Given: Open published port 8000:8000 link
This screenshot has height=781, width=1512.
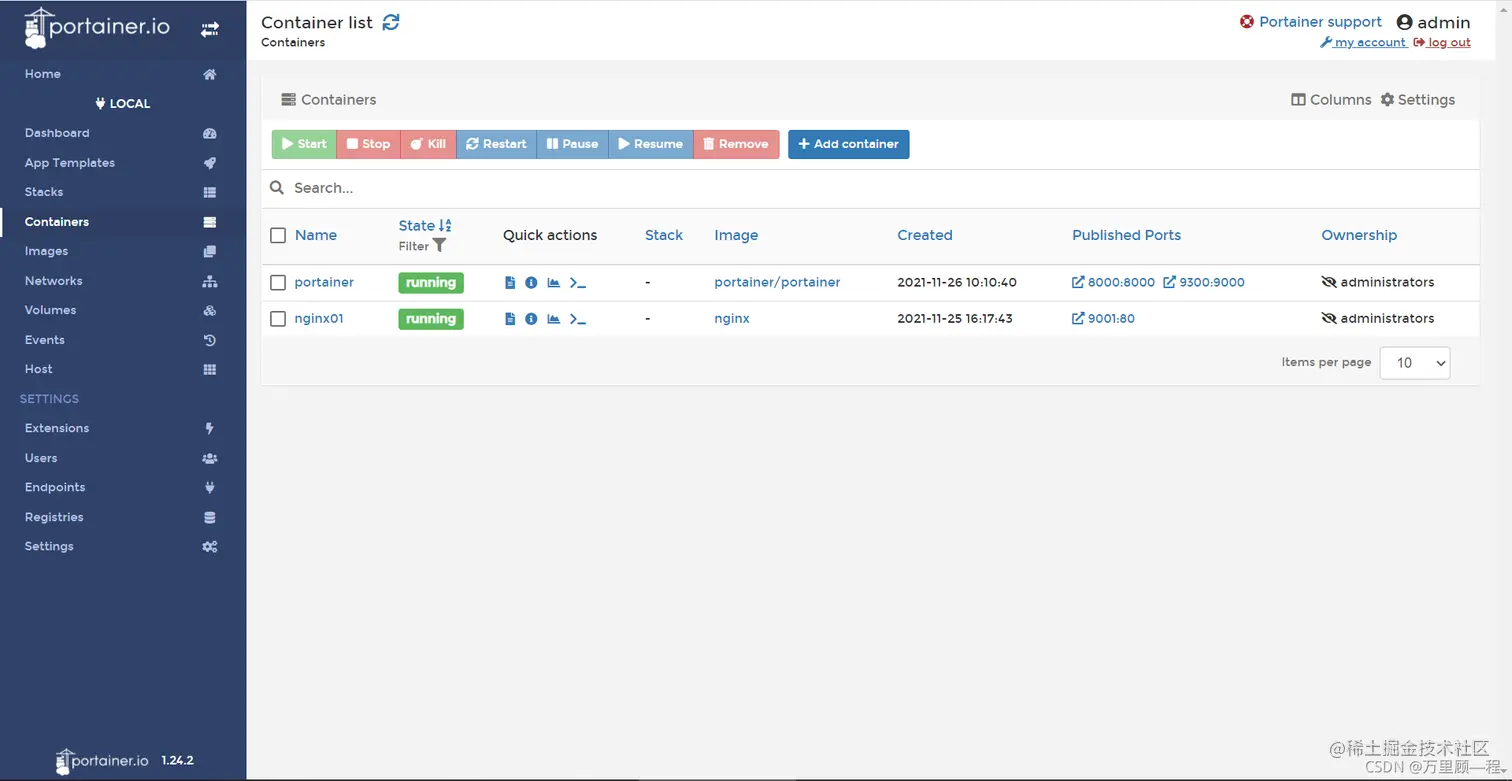Looking at the screenshot, I should [x=1113, y=283].
